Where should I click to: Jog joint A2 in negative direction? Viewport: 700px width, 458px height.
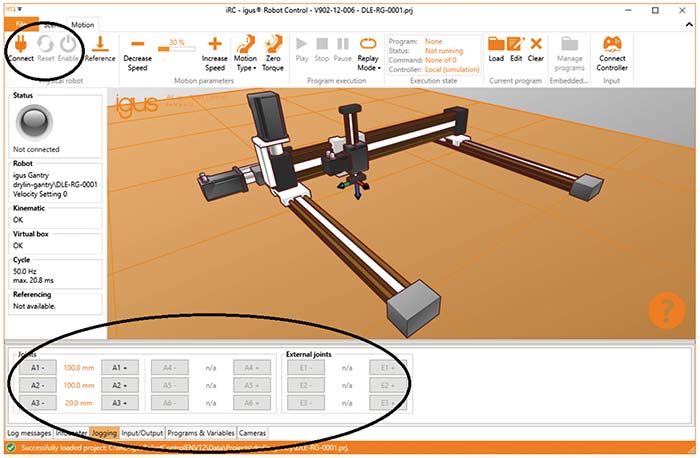click(x=38, y=385)
